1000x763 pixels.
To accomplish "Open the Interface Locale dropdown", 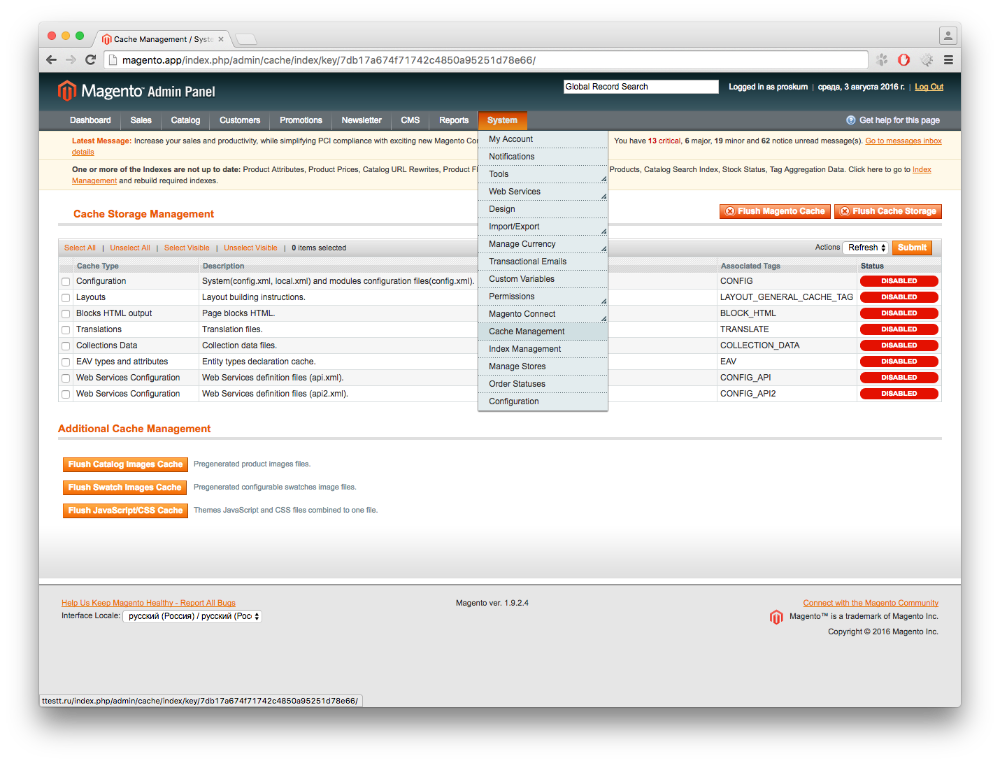I will coord(192,616).
